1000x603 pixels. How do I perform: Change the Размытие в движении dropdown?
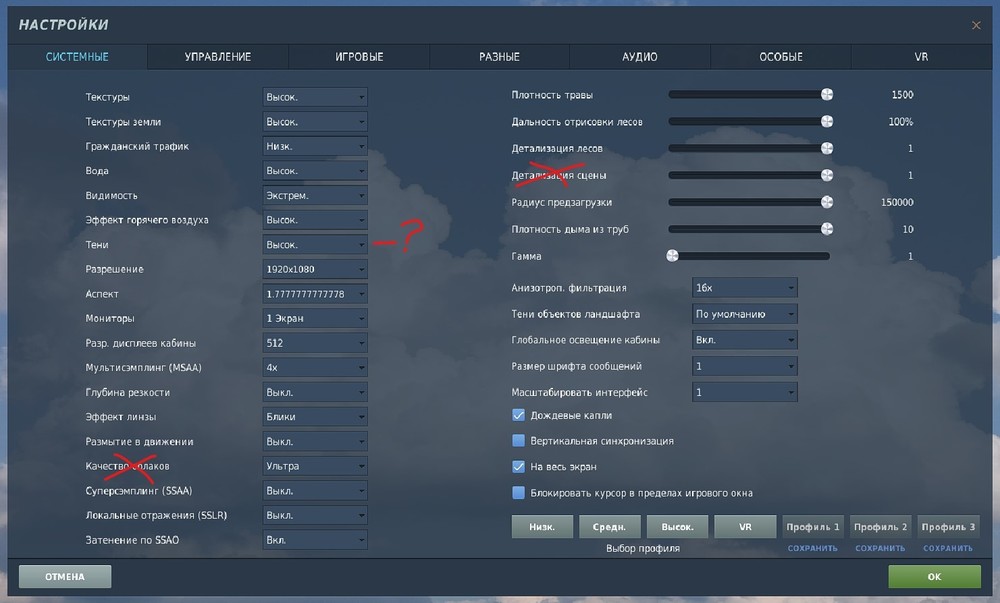[x=314, y=441]
